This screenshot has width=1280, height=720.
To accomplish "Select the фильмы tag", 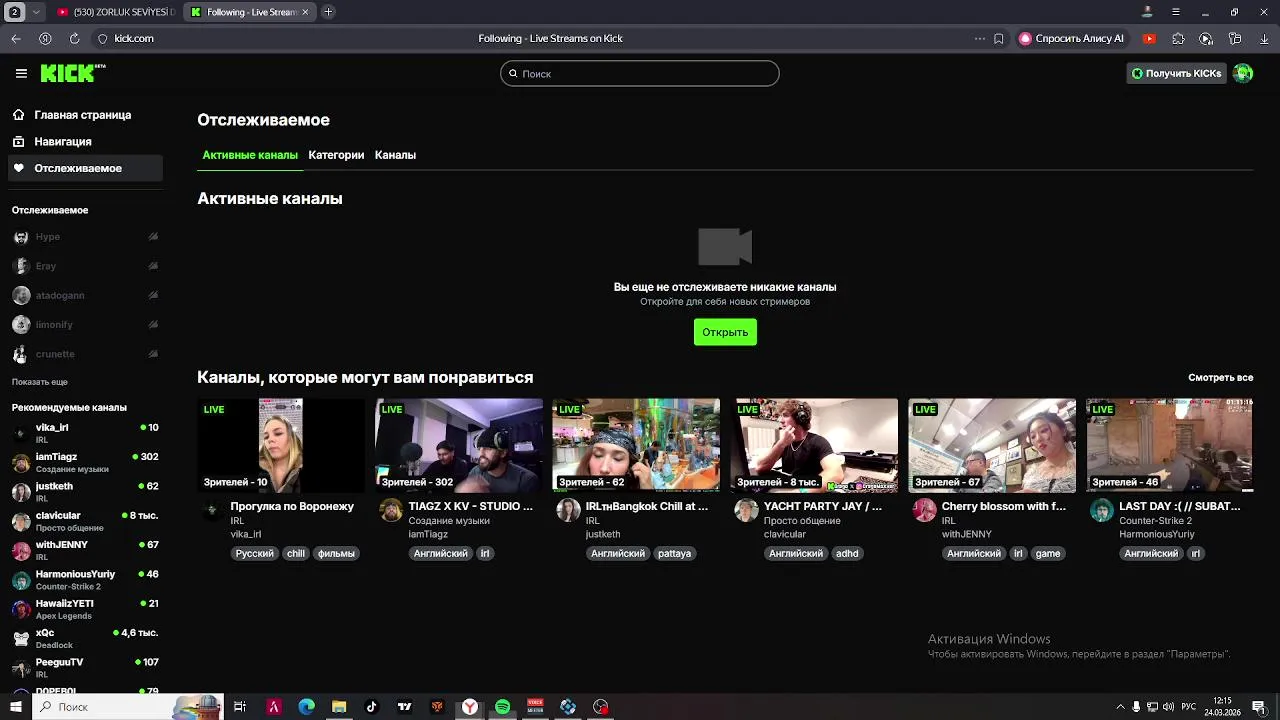I will click(336, 553).
